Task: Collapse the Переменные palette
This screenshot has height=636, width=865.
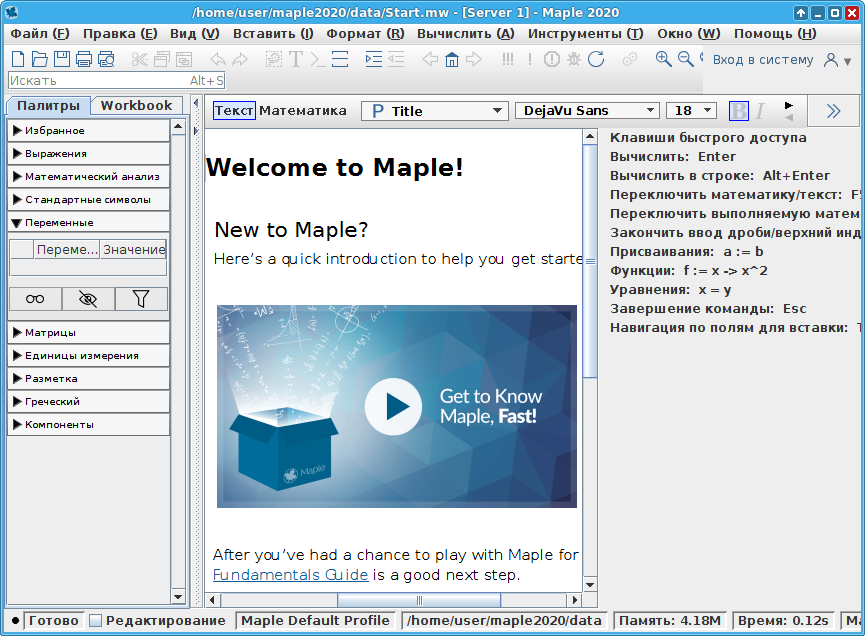Action: (x=88, y=223)
